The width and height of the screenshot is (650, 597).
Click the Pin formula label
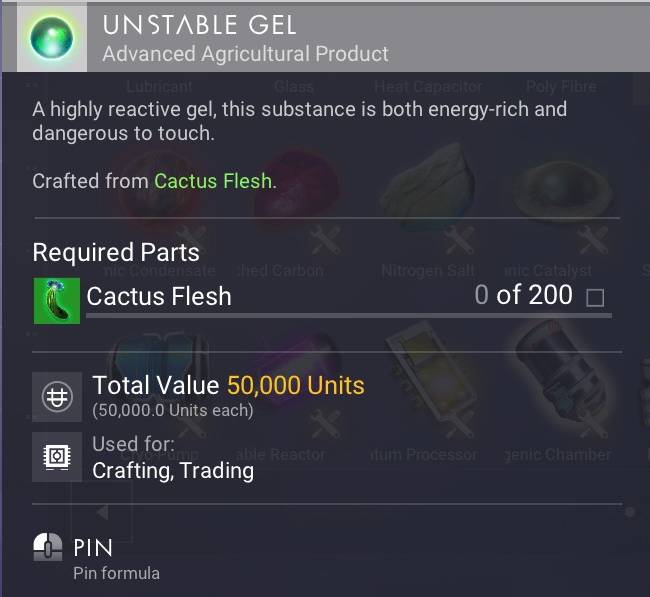116,573
